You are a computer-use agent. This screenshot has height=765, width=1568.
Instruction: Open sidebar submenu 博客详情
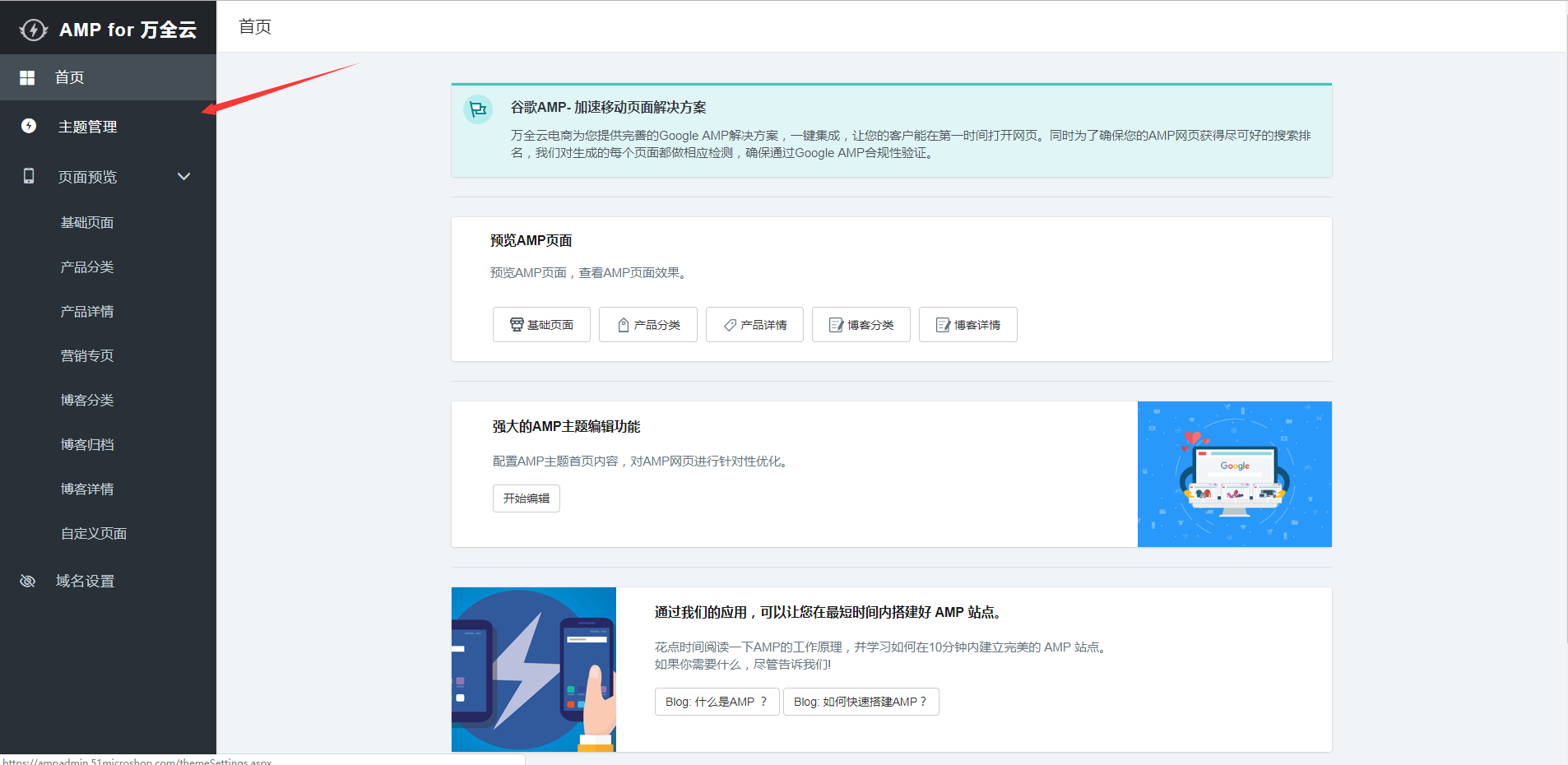[87, 489]
